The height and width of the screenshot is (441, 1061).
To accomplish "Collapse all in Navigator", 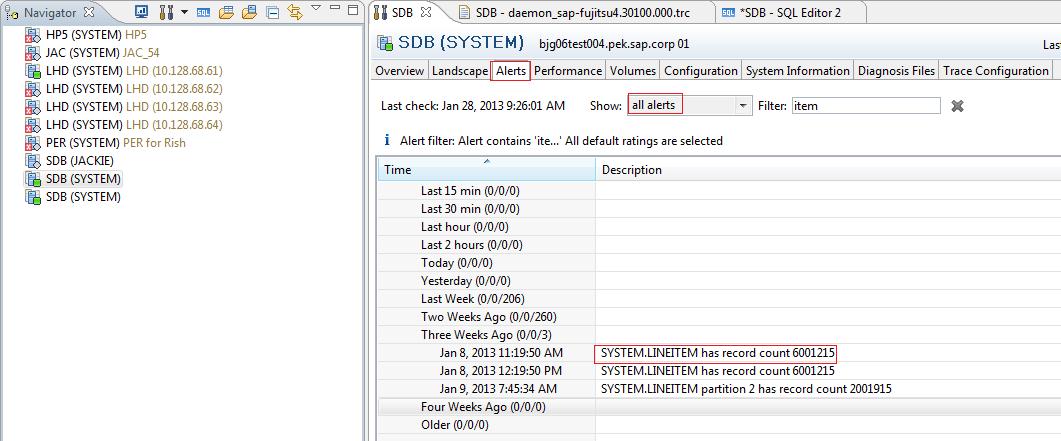I will coord(272,11).
